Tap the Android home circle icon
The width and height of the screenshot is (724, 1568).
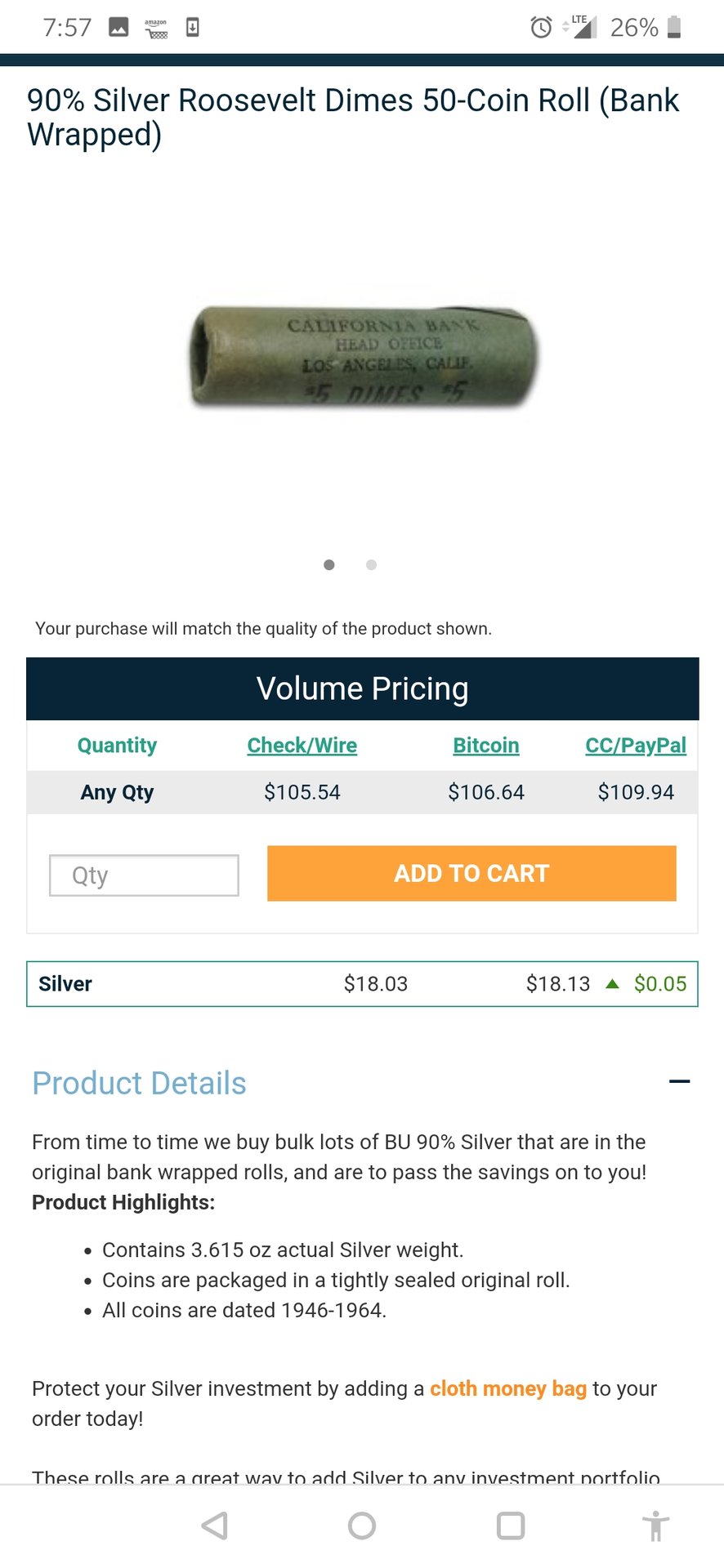tap(362, 1525)
